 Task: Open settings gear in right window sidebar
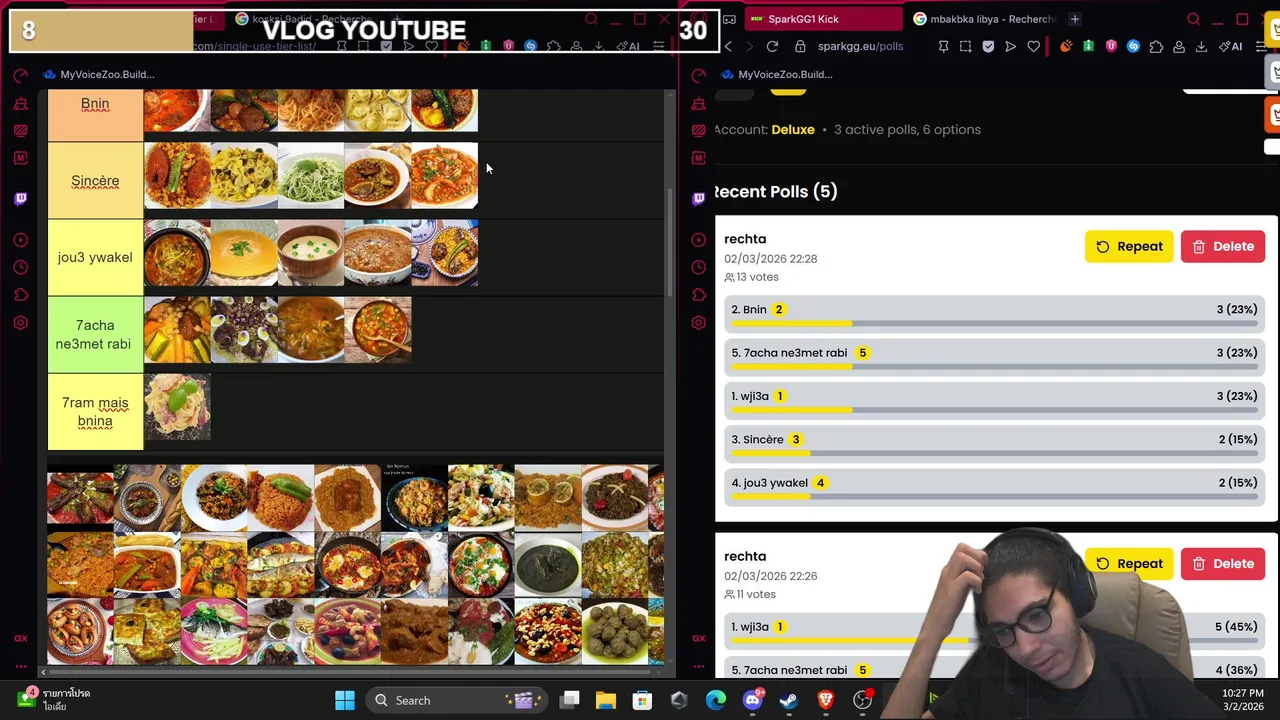click(x=698, y=323)
